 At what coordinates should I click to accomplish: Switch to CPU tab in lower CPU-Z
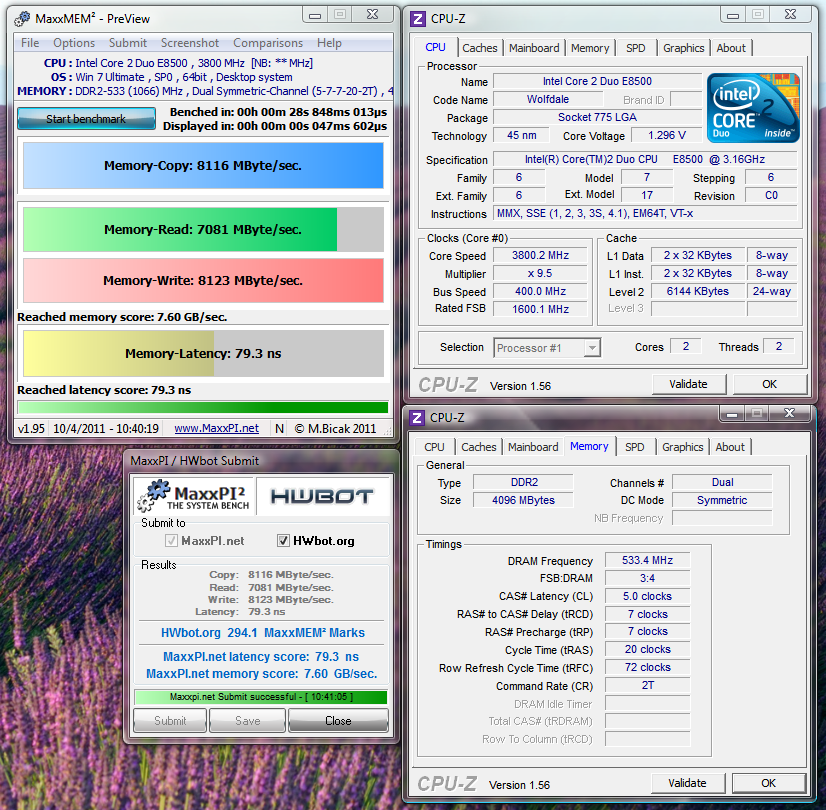434,447
